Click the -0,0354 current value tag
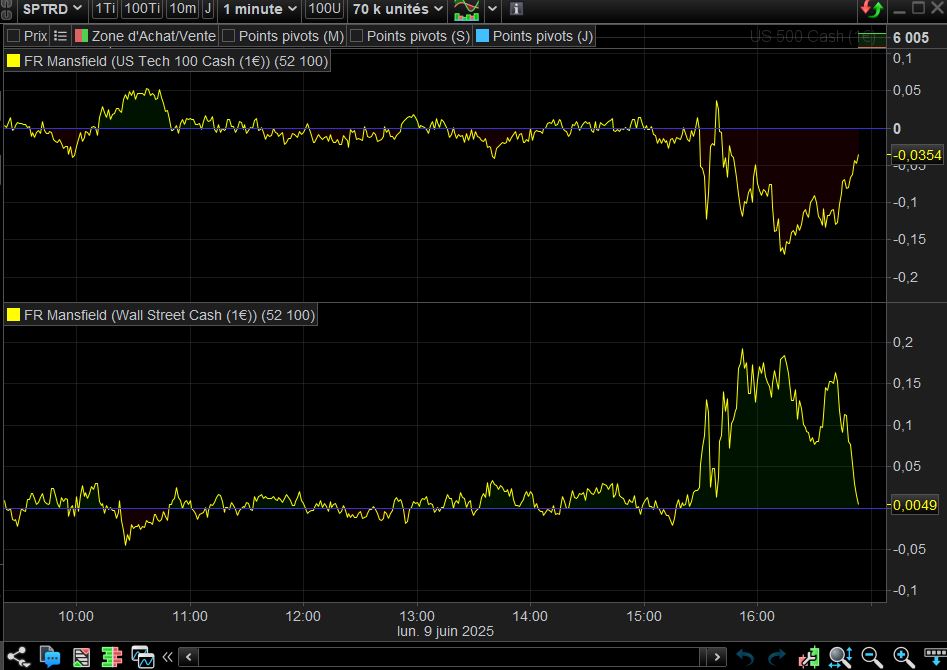947x670 pixels. pyautogui.click(x=917, y=155)
